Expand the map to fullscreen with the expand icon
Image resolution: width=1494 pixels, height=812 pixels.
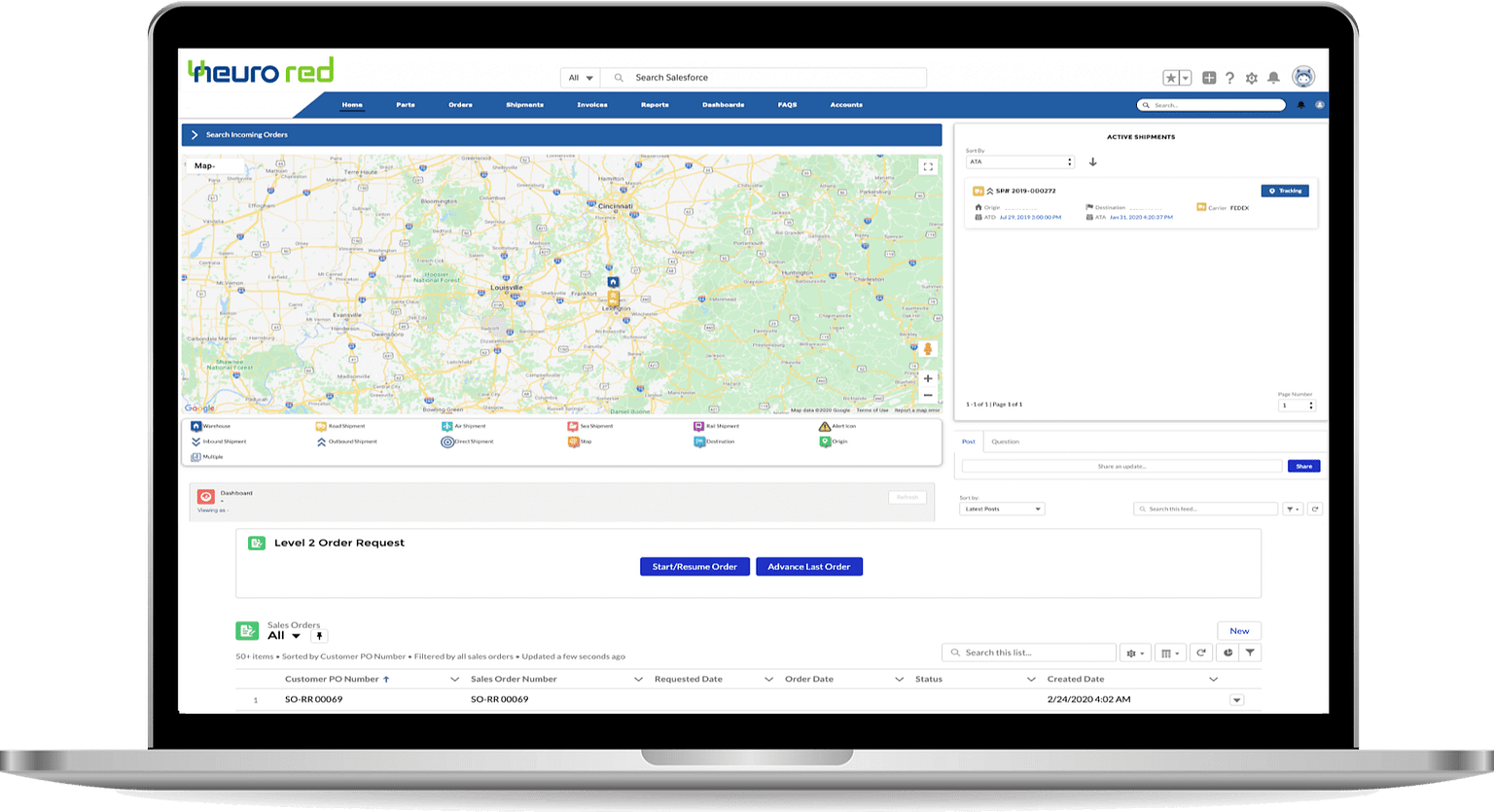pos(927,165)
